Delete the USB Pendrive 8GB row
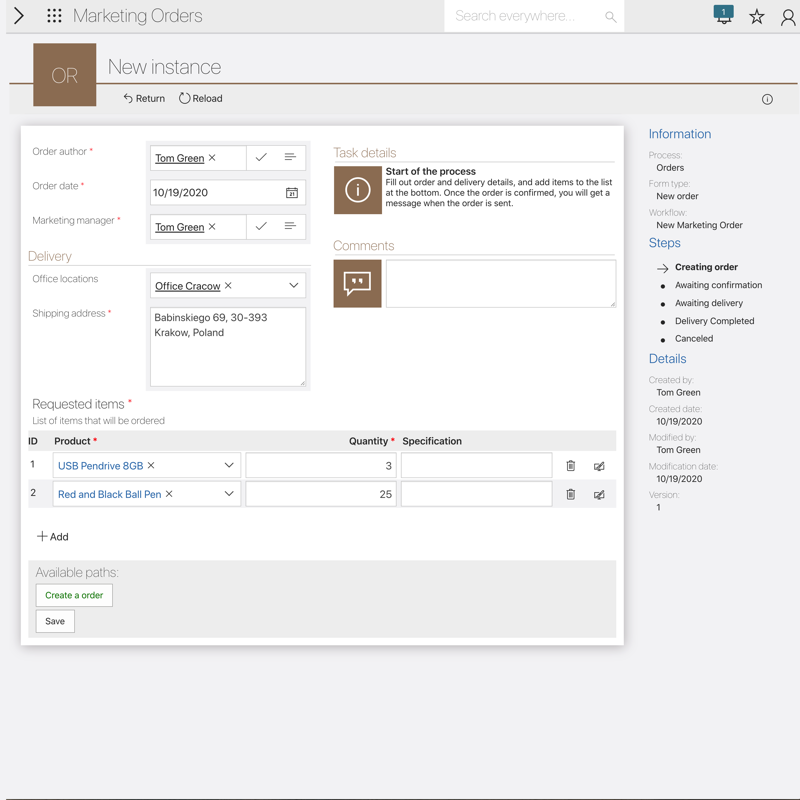The height and width of the screenshot is (800, 800). click(571, 466)
